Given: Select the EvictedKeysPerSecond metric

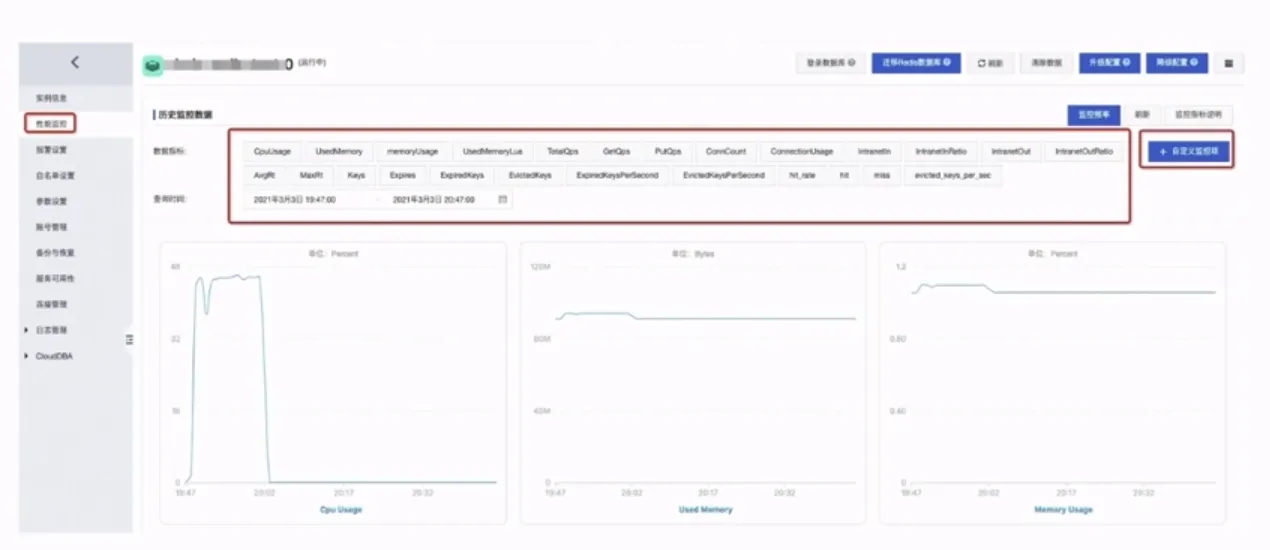Looking at the screenshot, I should click(723, 175).
